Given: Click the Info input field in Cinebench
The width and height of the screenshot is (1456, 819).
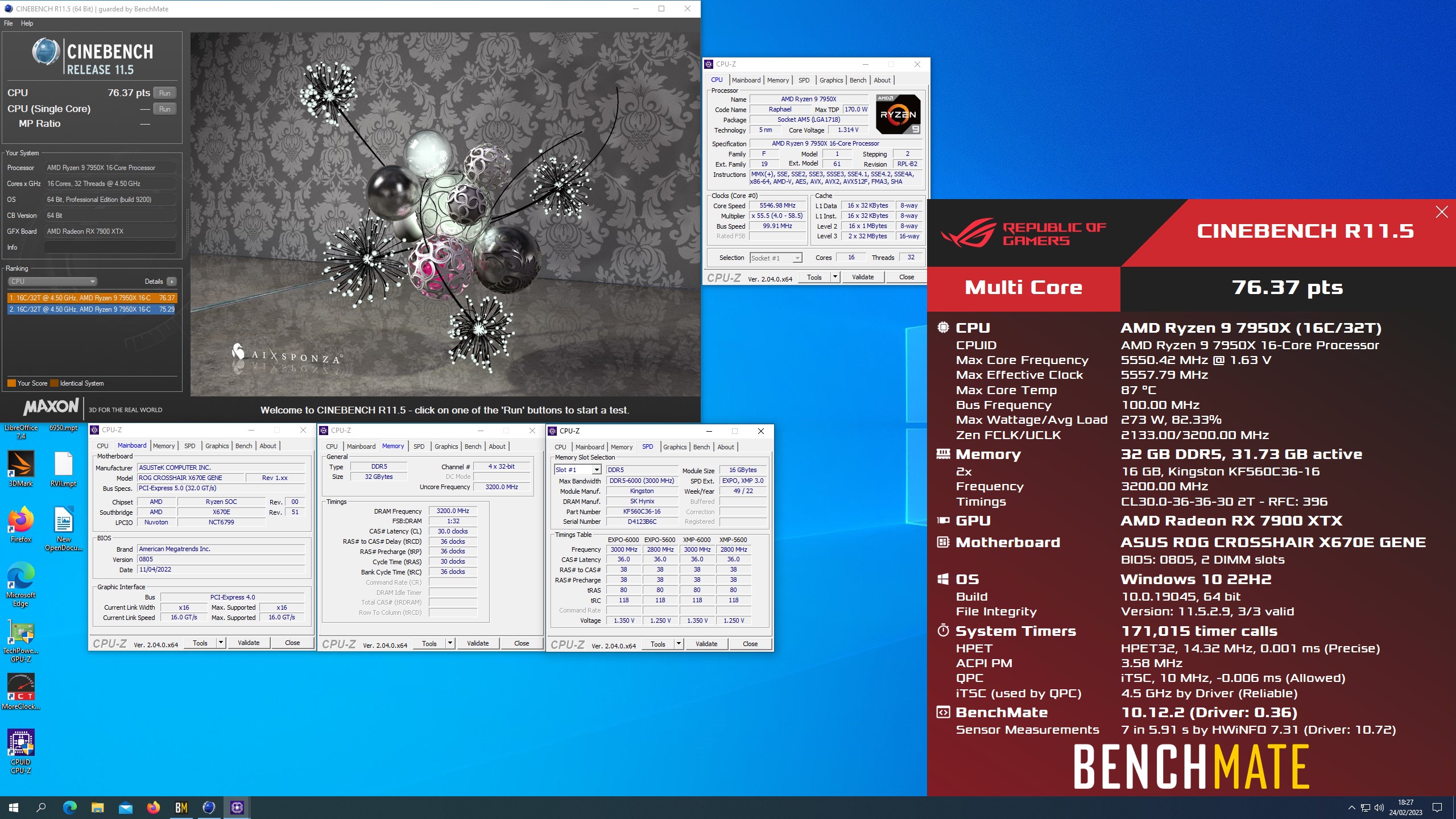Looking at the screenshot, I should pos(110,247).
